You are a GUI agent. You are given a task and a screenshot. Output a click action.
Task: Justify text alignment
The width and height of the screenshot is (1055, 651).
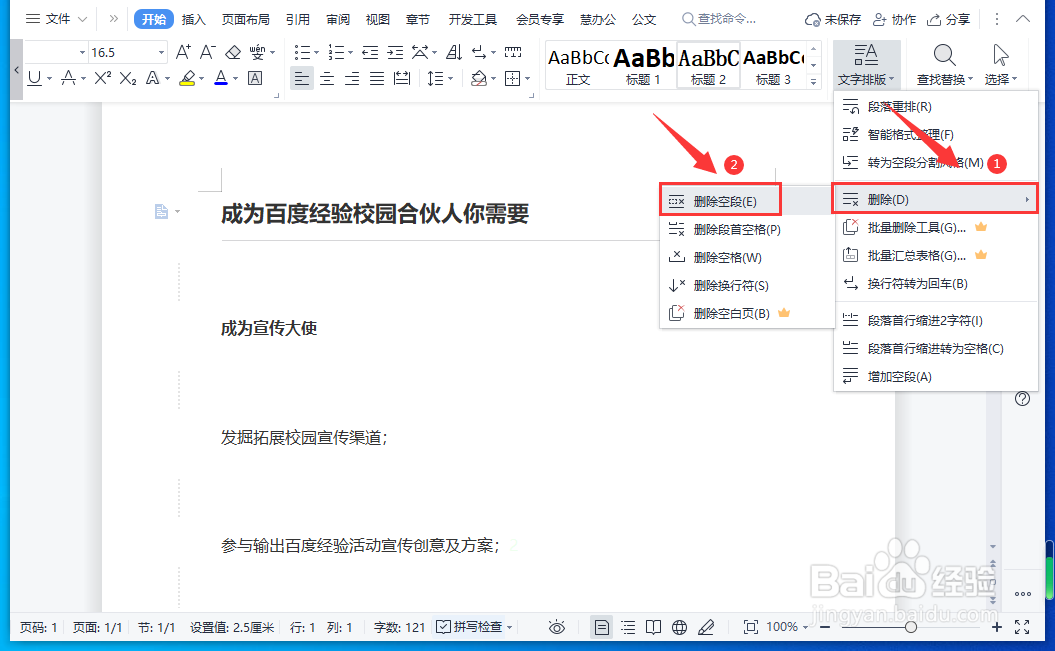(377, 79)
